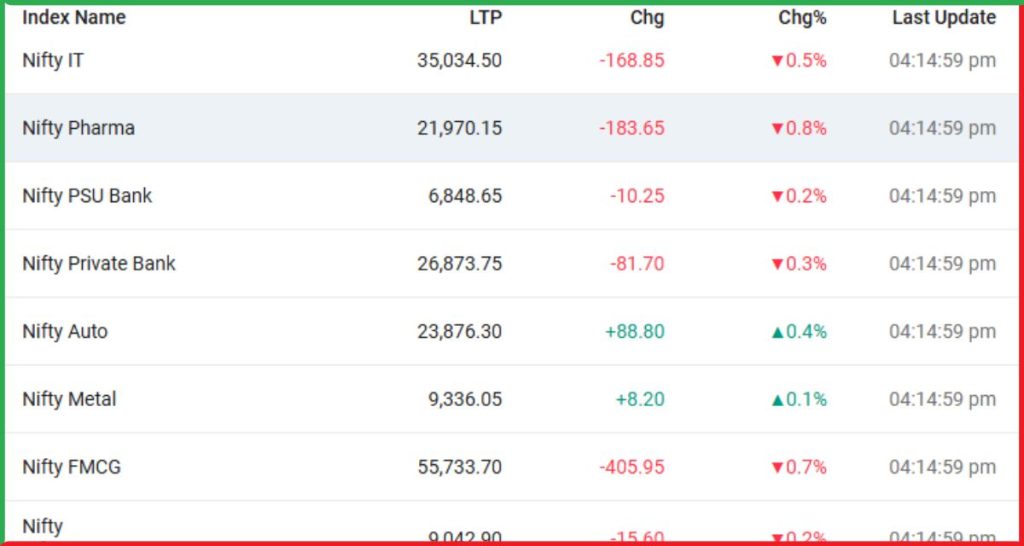Open the Nifty Metal index link
The image size is (1024, 546).
pyautogui.click(x=69, y=399)
